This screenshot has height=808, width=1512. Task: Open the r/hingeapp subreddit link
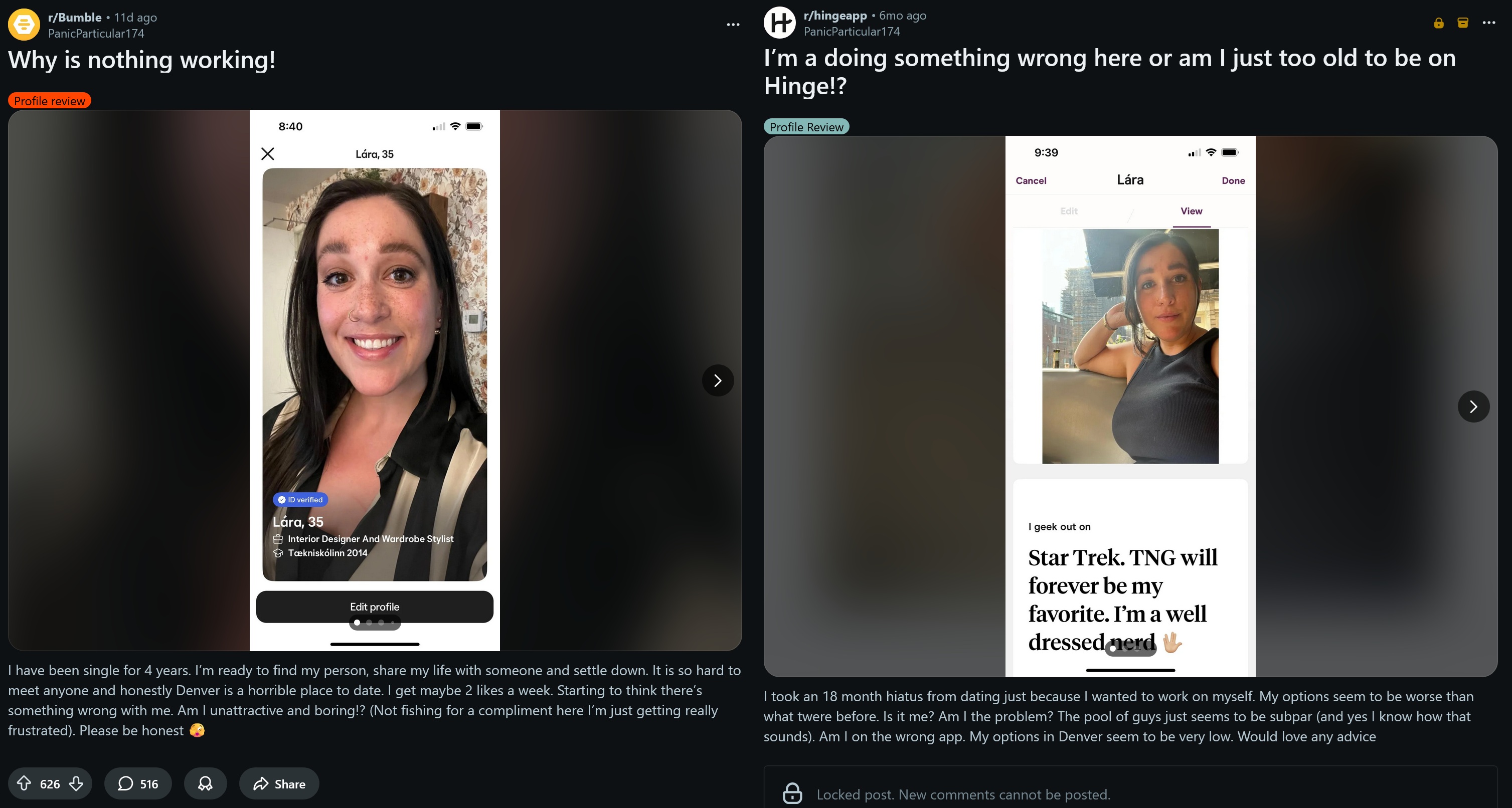click(835, 16)
